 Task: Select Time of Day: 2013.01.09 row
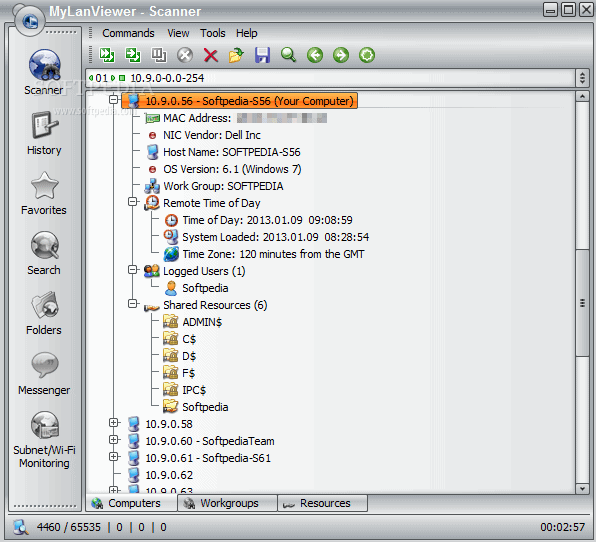[258, 220]
